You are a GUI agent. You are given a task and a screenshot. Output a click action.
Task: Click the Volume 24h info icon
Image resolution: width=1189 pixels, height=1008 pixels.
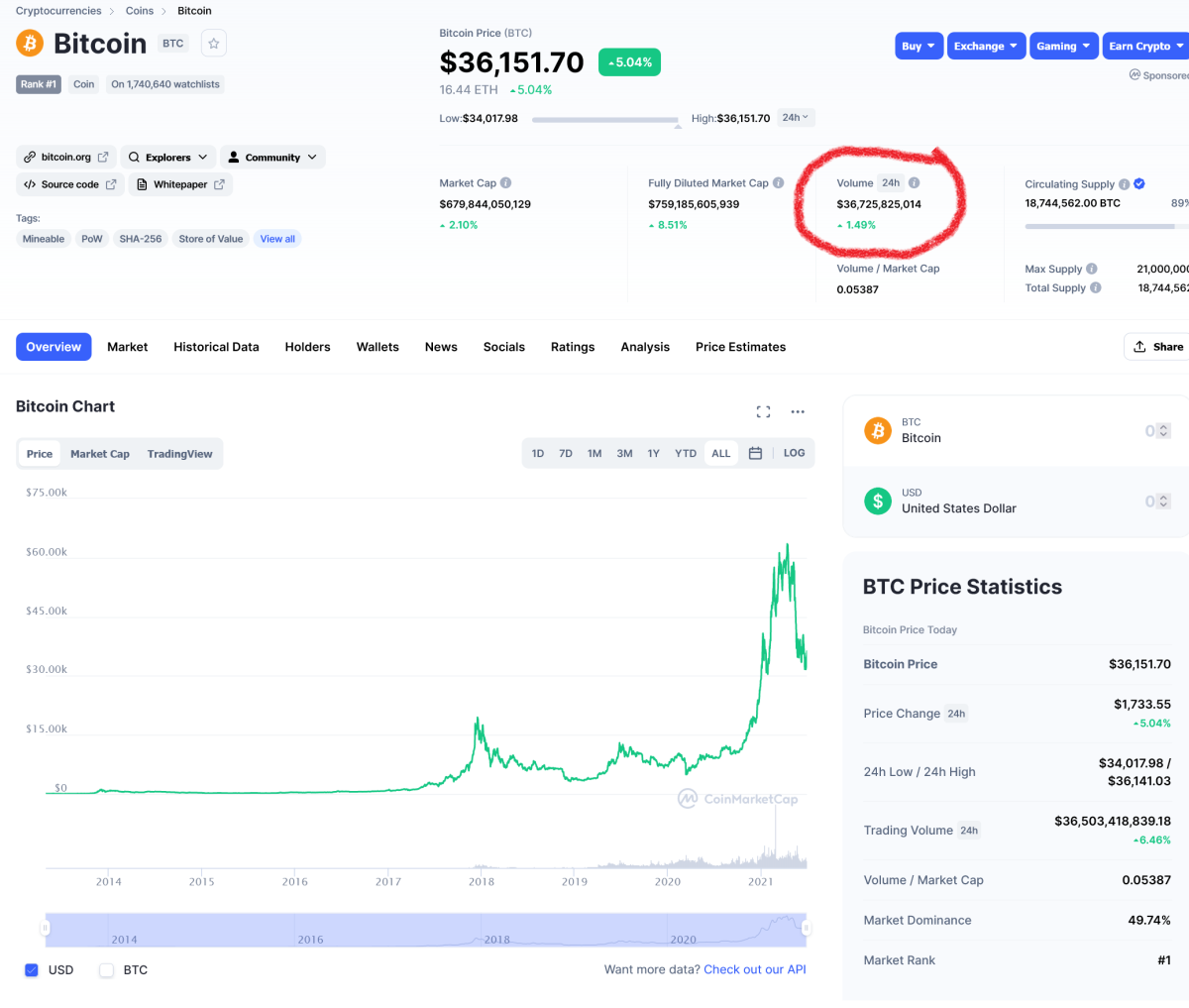(915, 182)
